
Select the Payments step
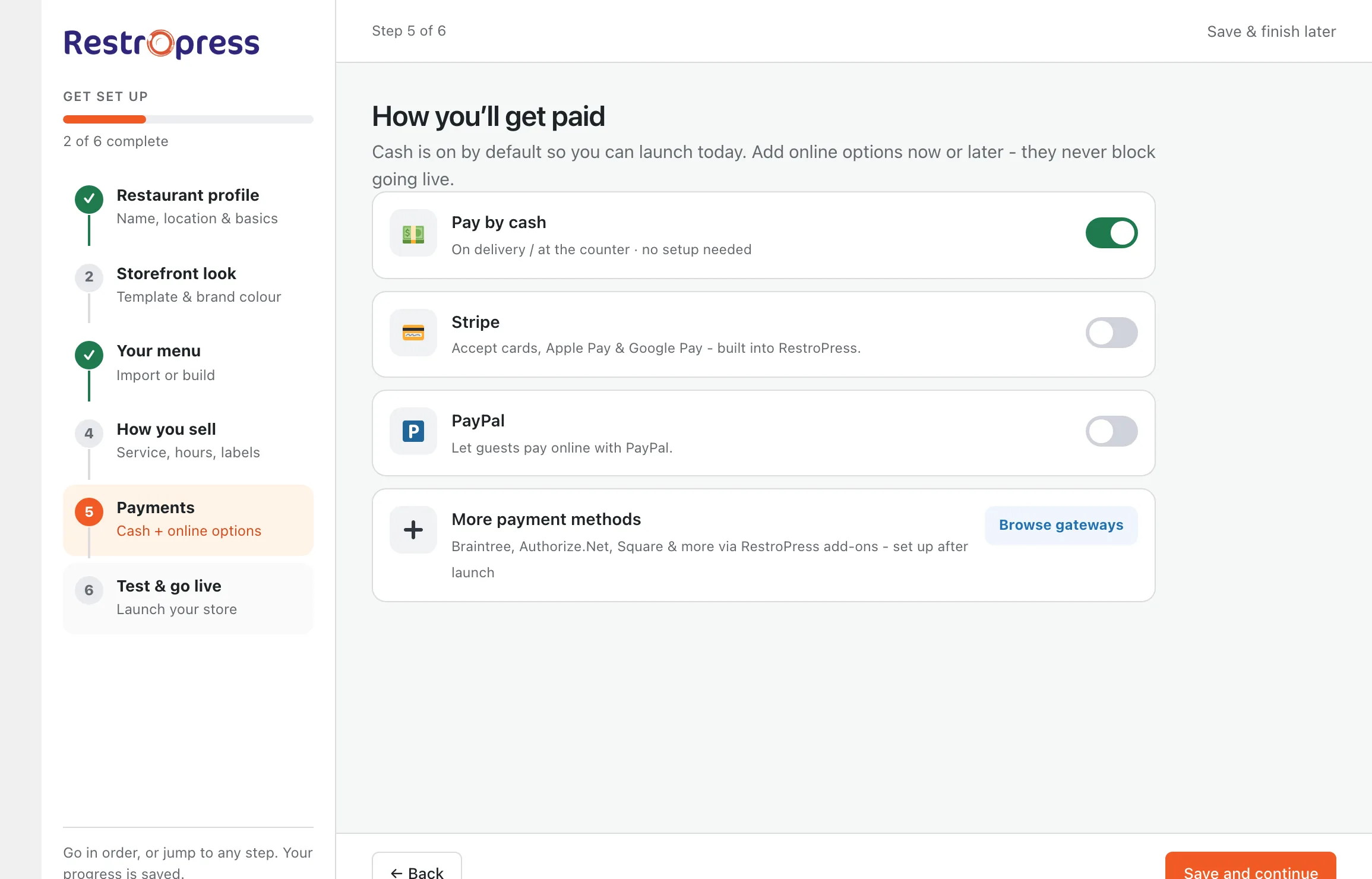click(x=188, y=520)
